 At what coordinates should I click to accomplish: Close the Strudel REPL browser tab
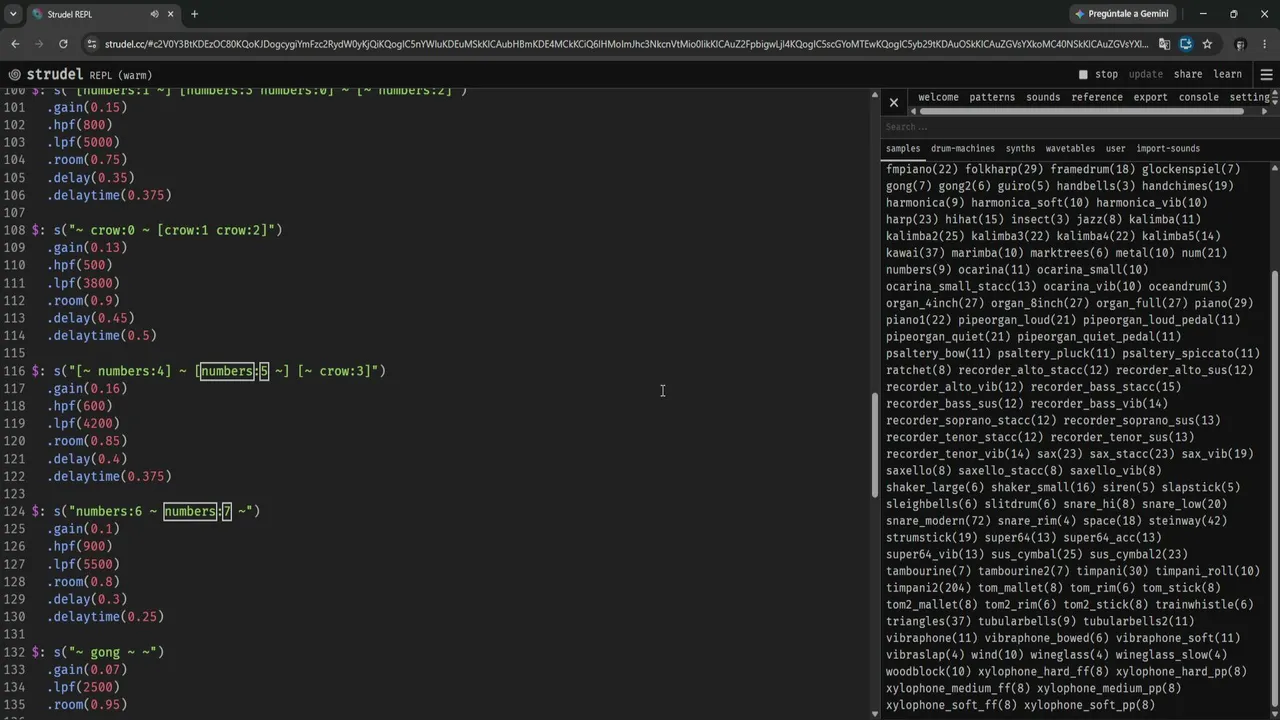click(171, 14)
